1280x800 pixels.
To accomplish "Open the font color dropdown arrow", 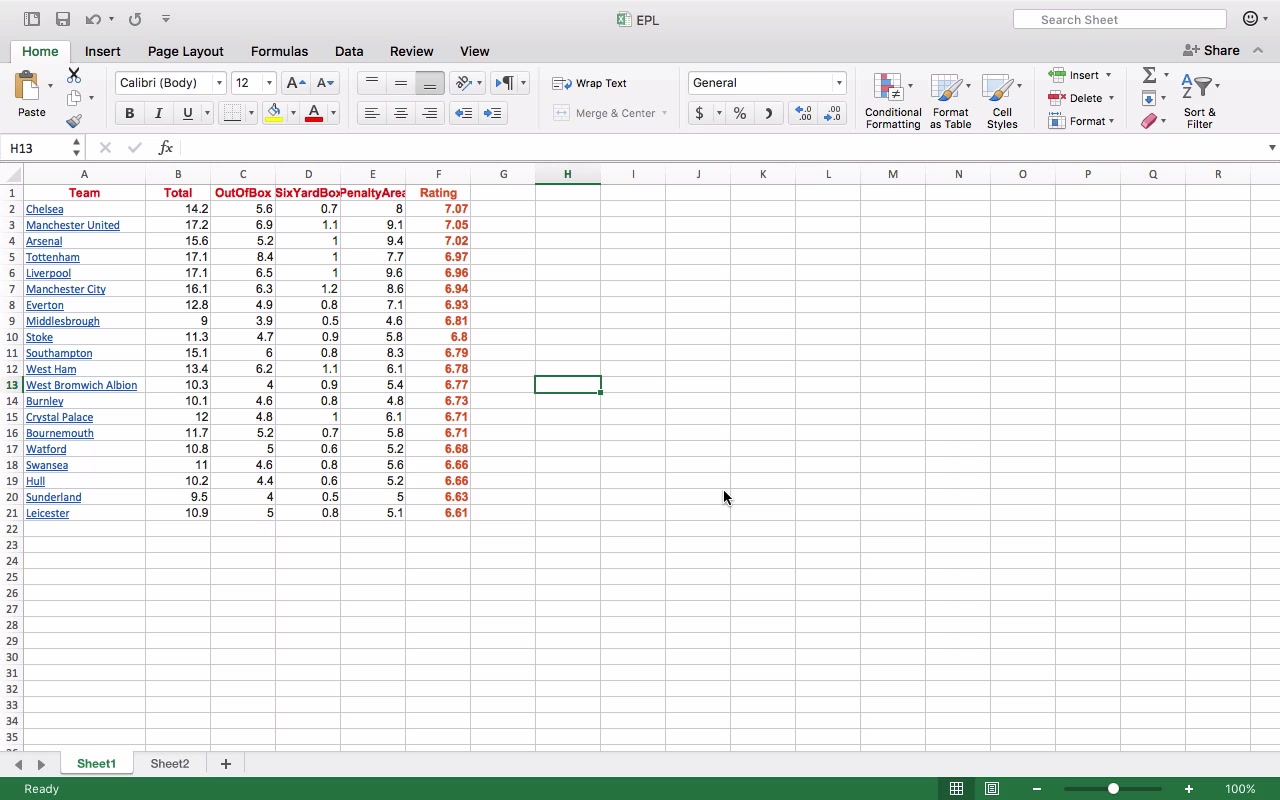I will coord(333,113).
